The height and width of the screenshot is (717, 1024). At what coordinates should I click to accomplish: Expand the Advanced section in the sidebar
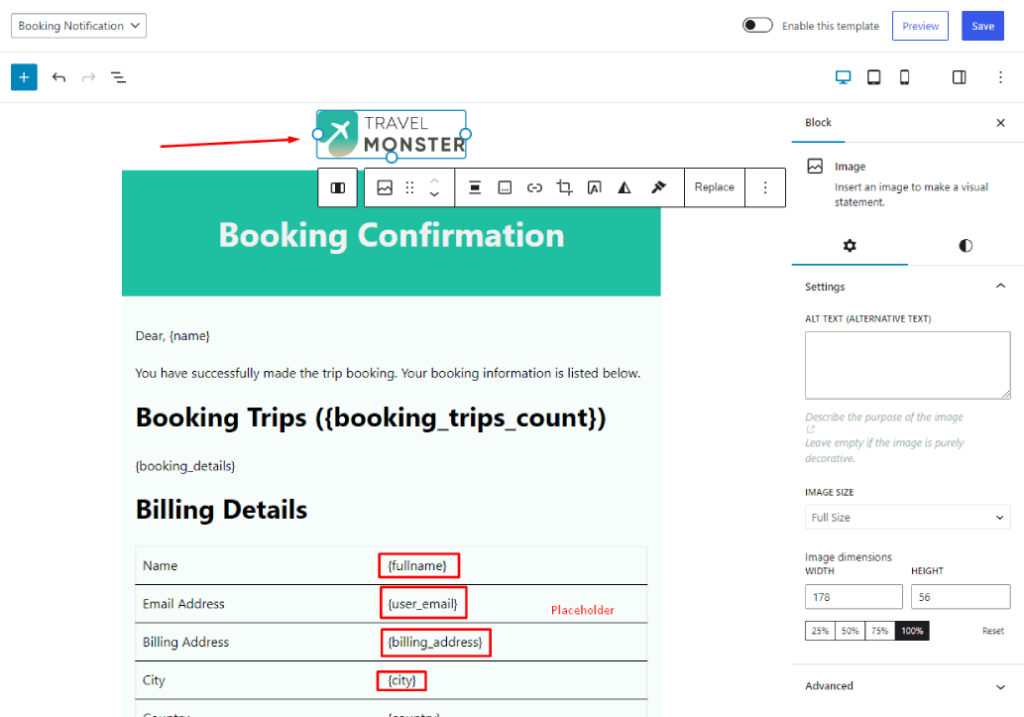906,686
